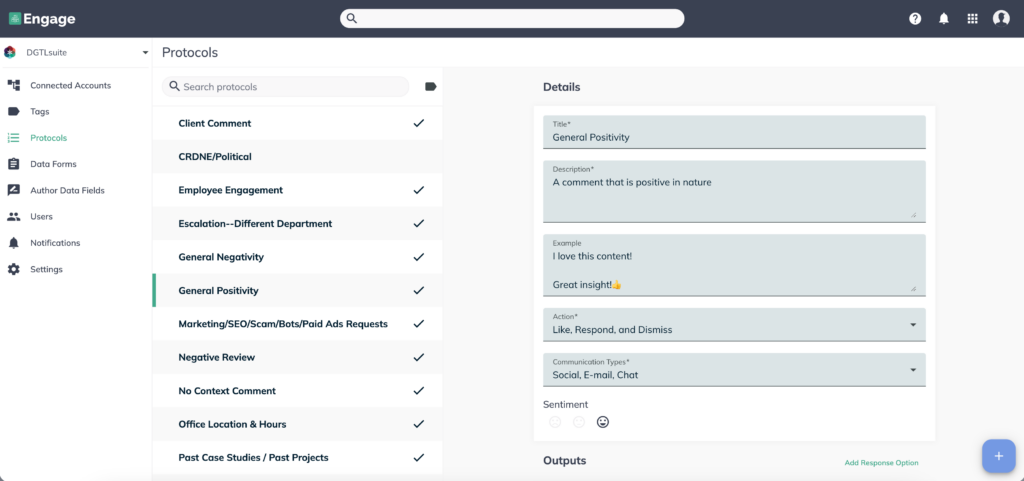
Task: Click checkmark on Office Location & Hours row
Action: (x=419, y=424)
